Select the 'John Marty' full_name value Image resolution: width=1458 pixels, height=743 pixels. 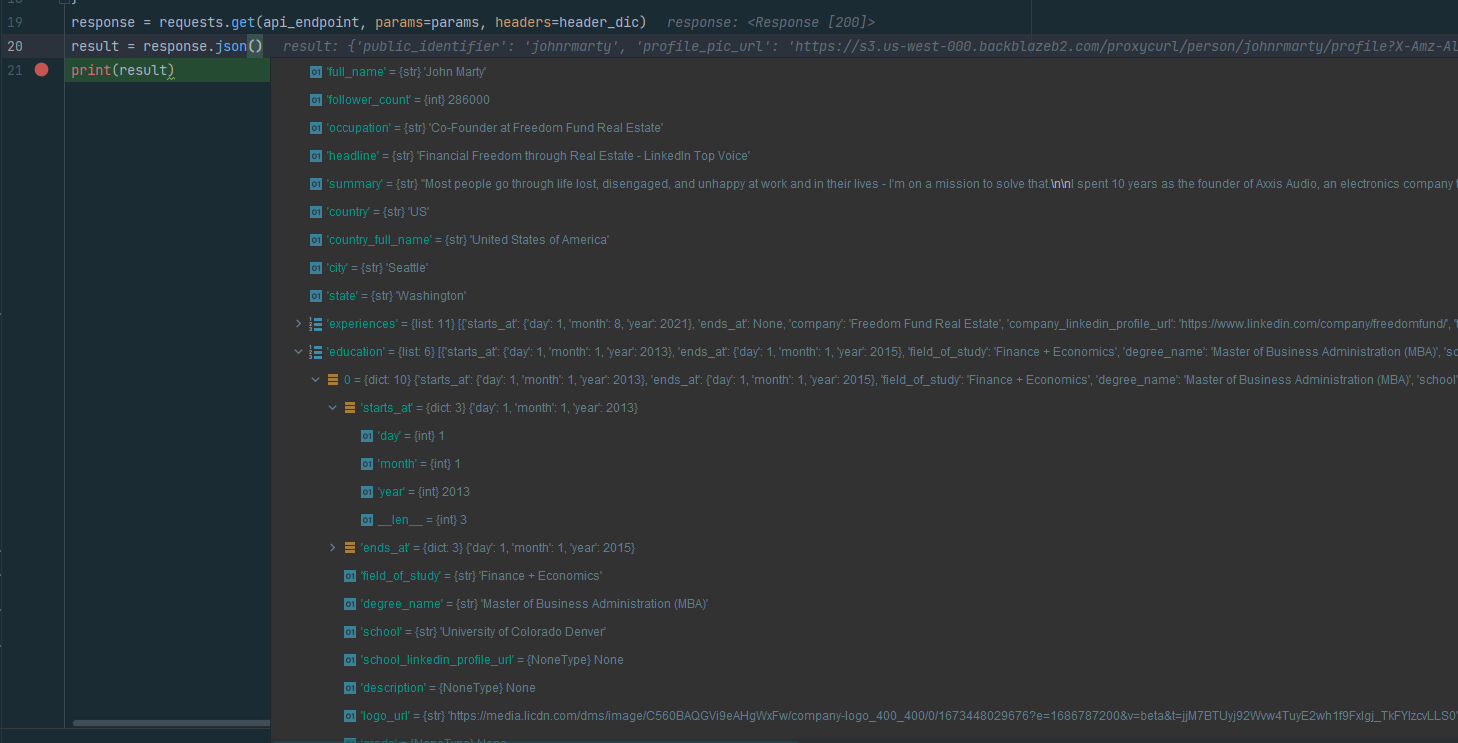coord(457,72)
